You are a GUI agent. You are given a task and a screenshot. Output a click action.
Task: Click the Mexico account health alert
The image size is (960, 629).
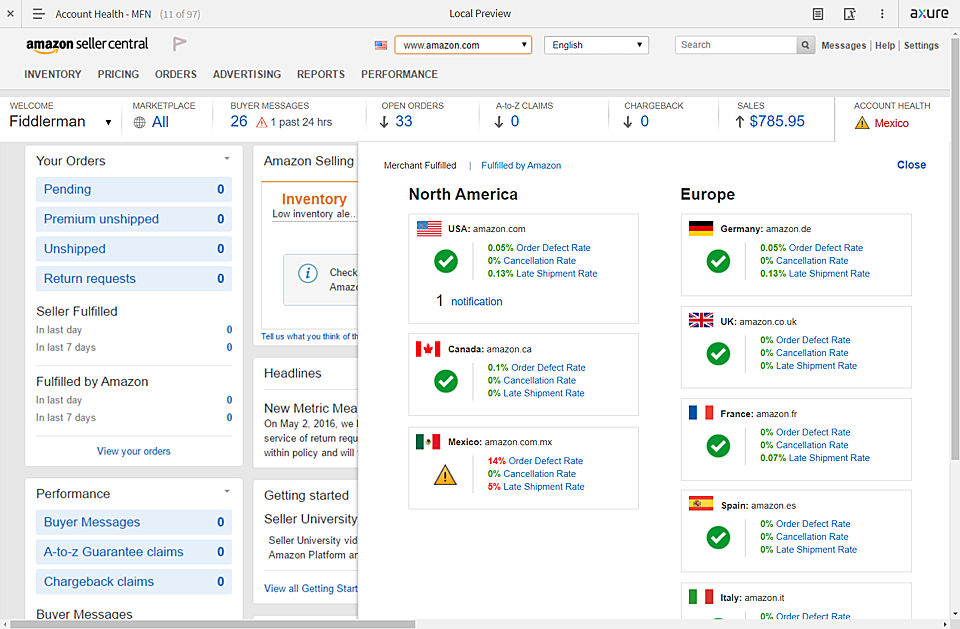pyautogui.click(x=891, y=123)
